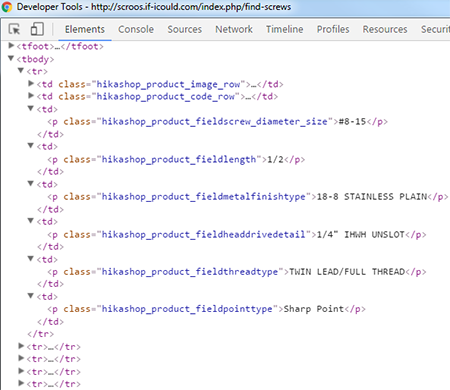Toggle the device mode icon

(37, 29)
